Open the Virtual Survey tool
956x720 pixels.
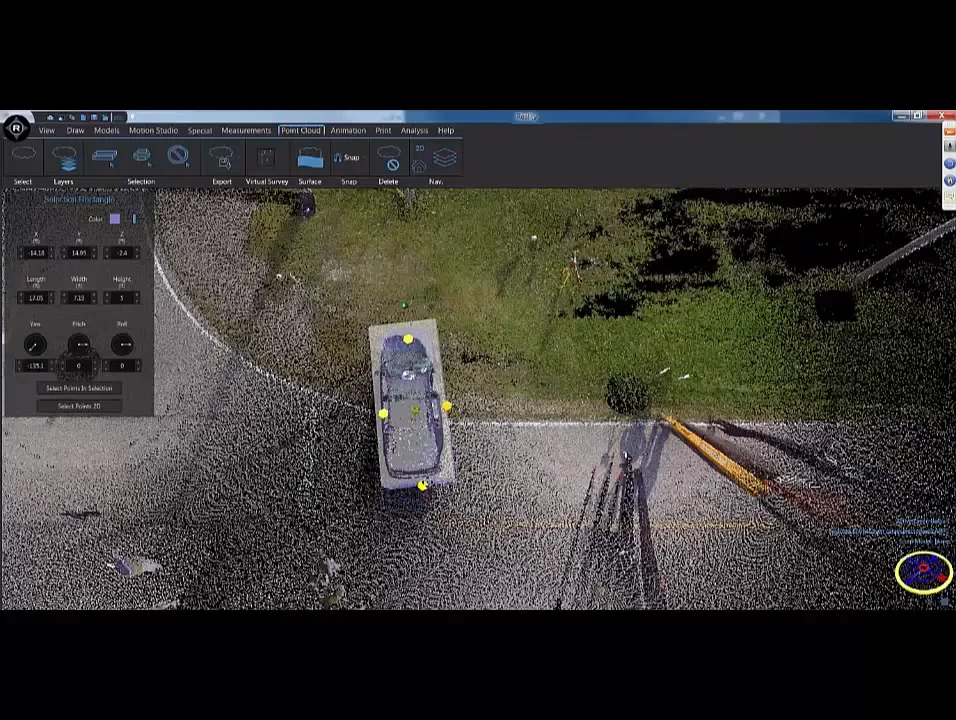point(266,158)
